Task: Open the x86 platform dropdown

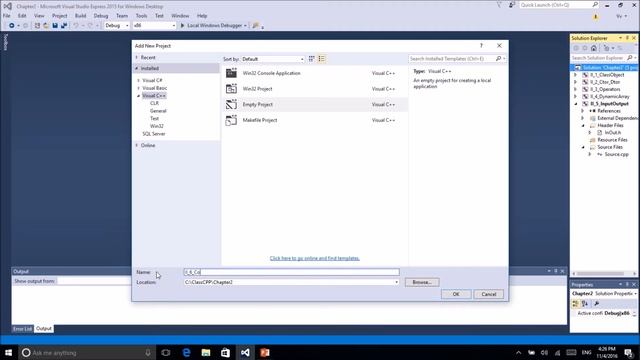Action: coord(154,25)
